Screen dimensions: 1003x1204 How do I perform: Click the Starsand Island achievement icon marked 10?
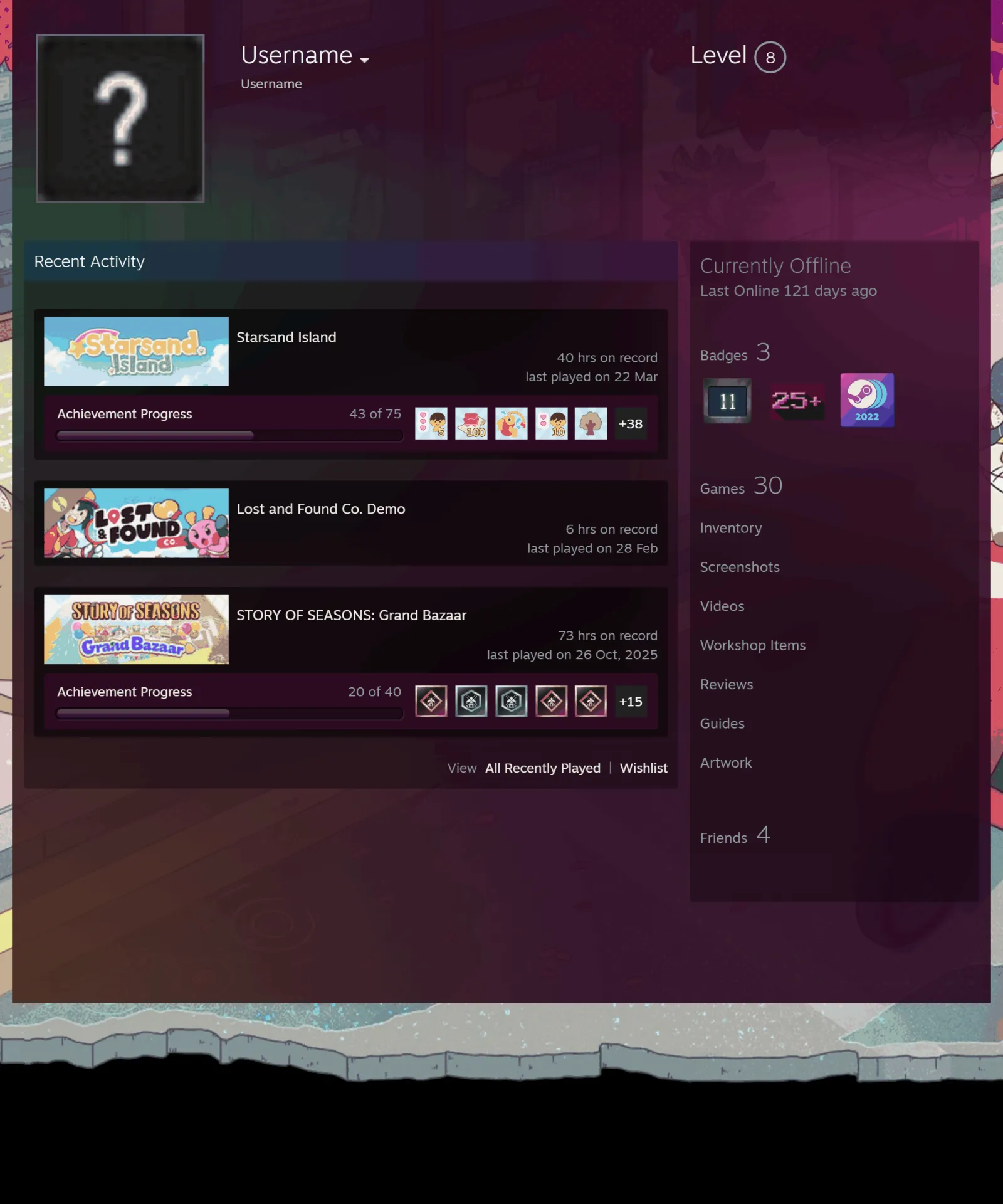tap(552, 423)
